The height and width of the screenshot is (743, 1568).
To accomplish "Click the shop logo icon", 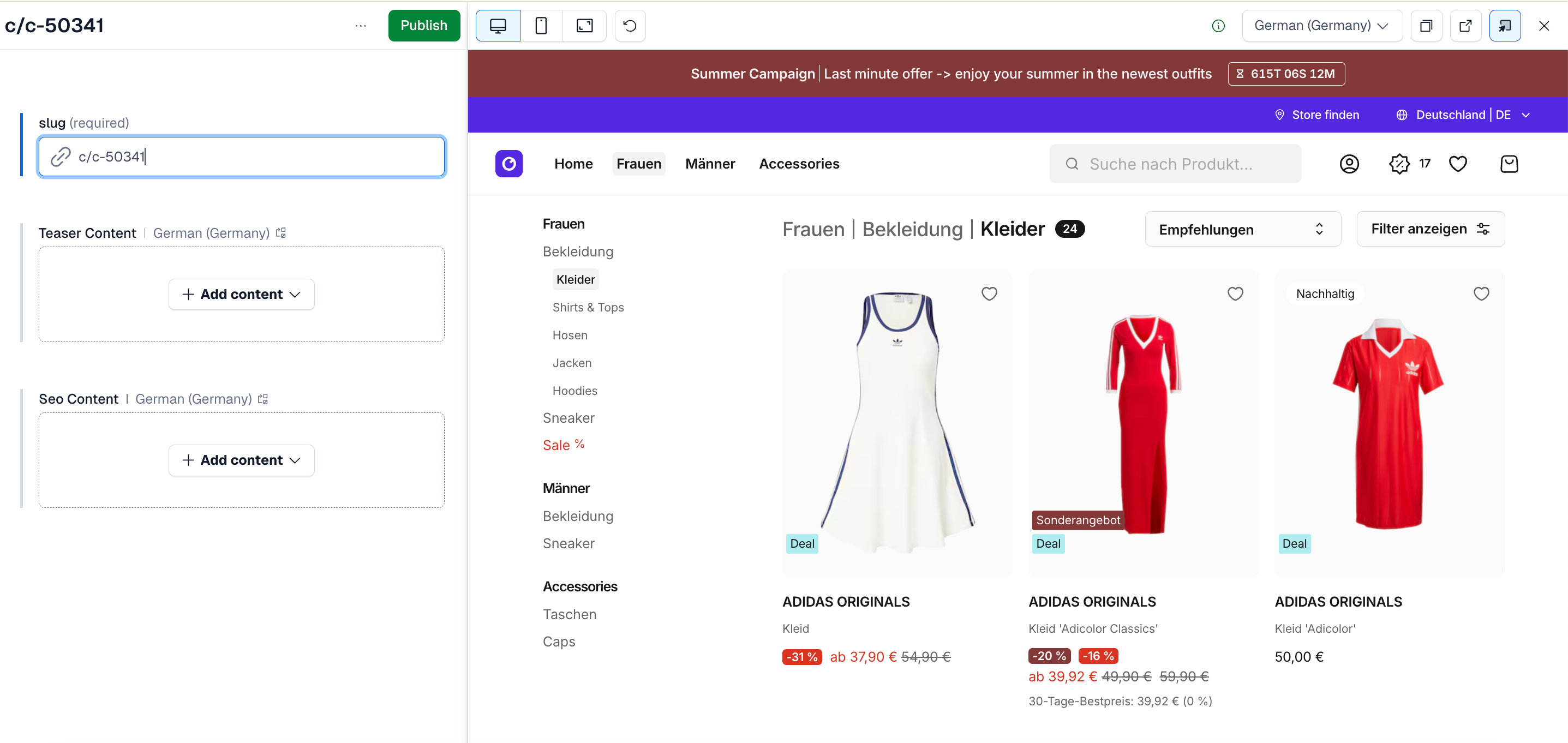I will coord(509,164).
